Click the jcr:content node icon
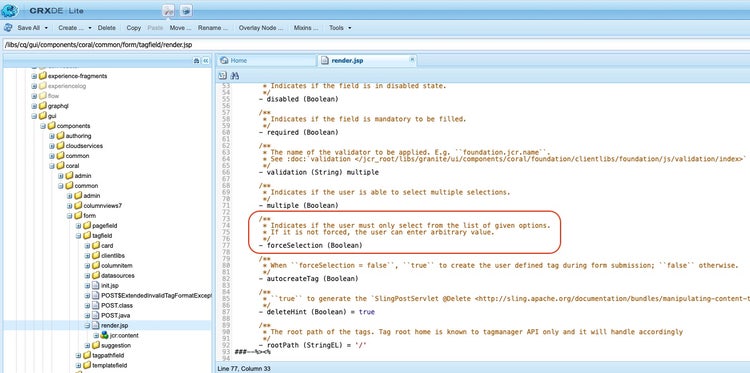This screenshot has width=750, height=373. 104,335
